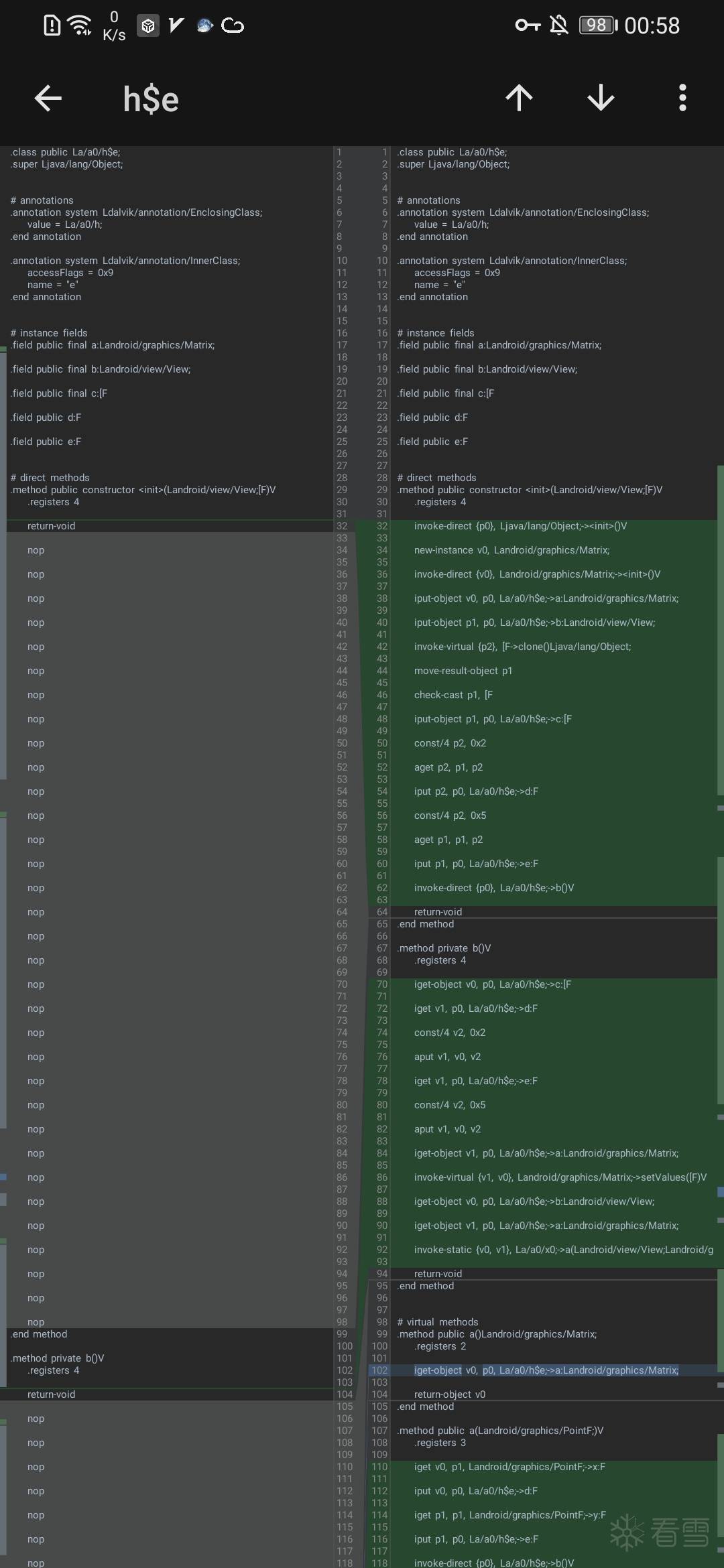The height and width of the screenshot is (1568, 724).
Task: Tap the muted notification bell icon
Action: tap(558, 25)
